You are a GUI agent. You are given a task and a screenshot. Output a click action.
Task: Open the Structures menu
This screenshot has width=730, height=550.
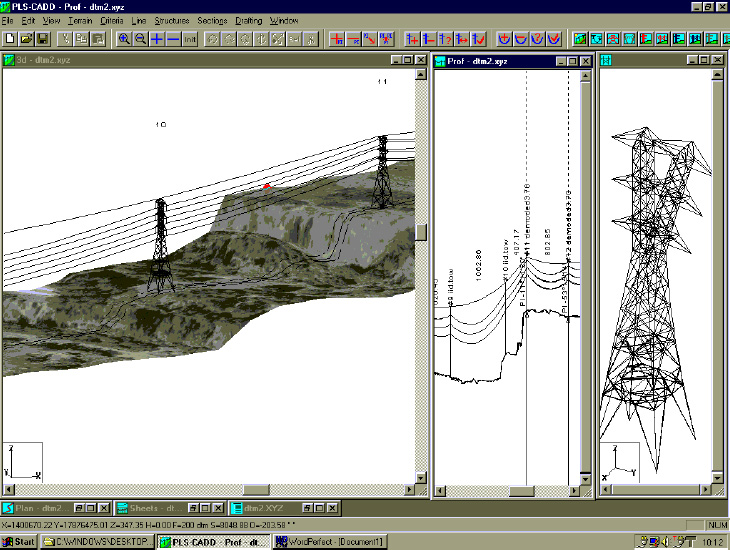[x=171, y=20]
